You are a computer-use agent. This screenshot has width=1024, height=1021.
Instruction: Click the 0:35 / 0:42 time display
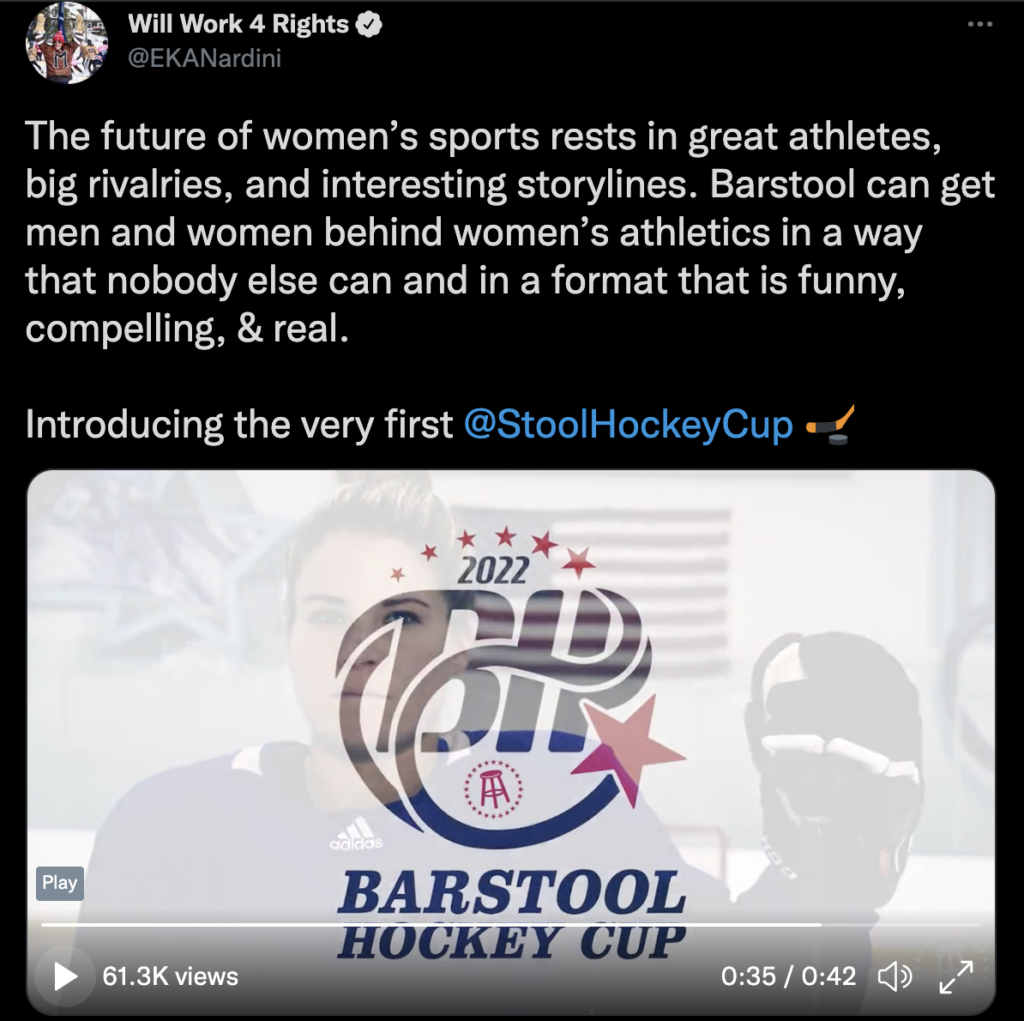pos(788,977)
